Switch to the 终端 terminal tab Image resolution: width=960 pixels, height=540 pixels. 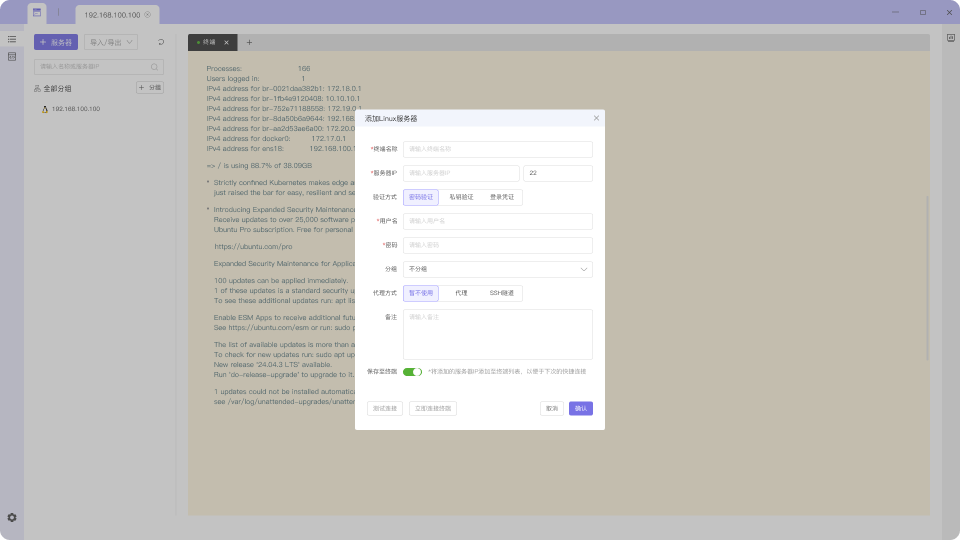point(208,43)
